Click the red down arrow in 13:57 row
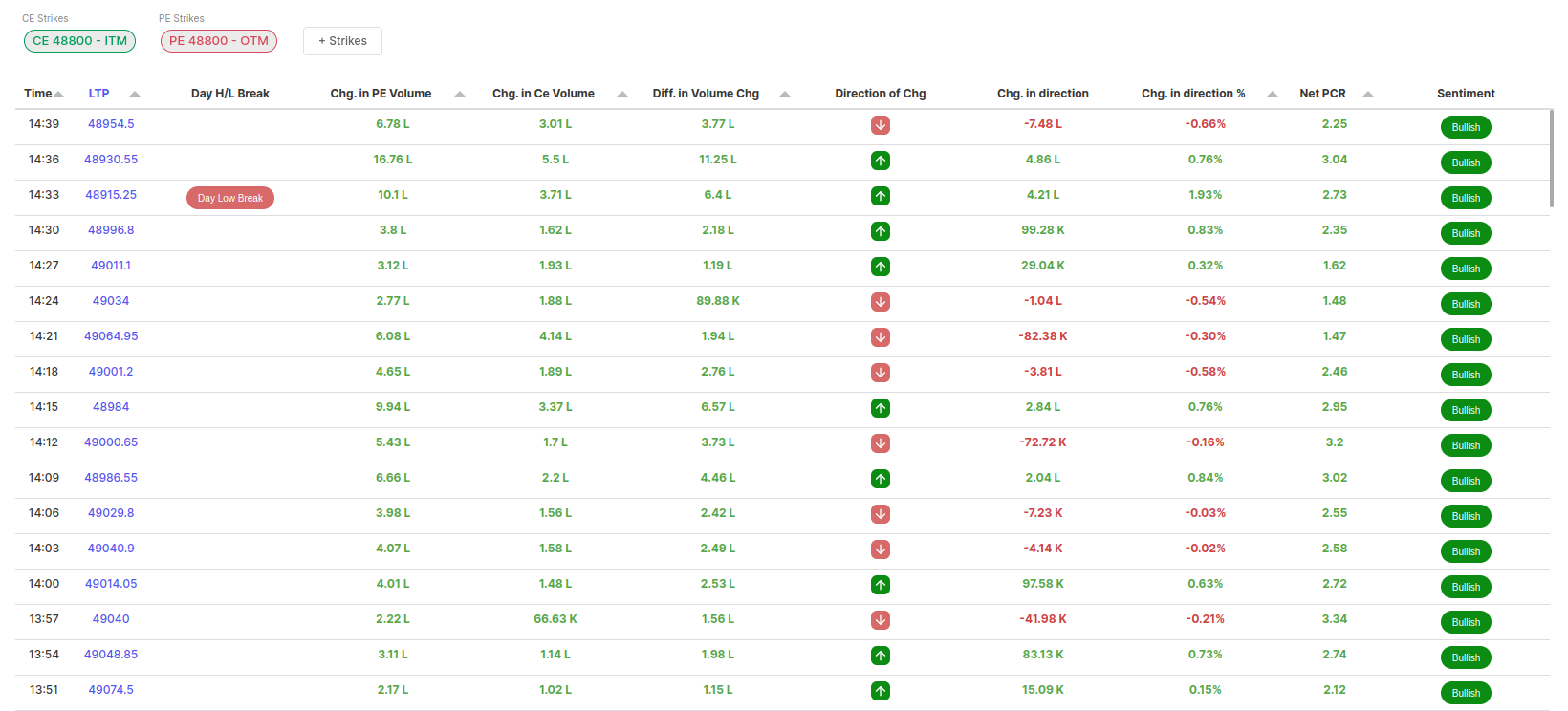The width and height of the screenshot is (1568, 711). click(881, 620)
